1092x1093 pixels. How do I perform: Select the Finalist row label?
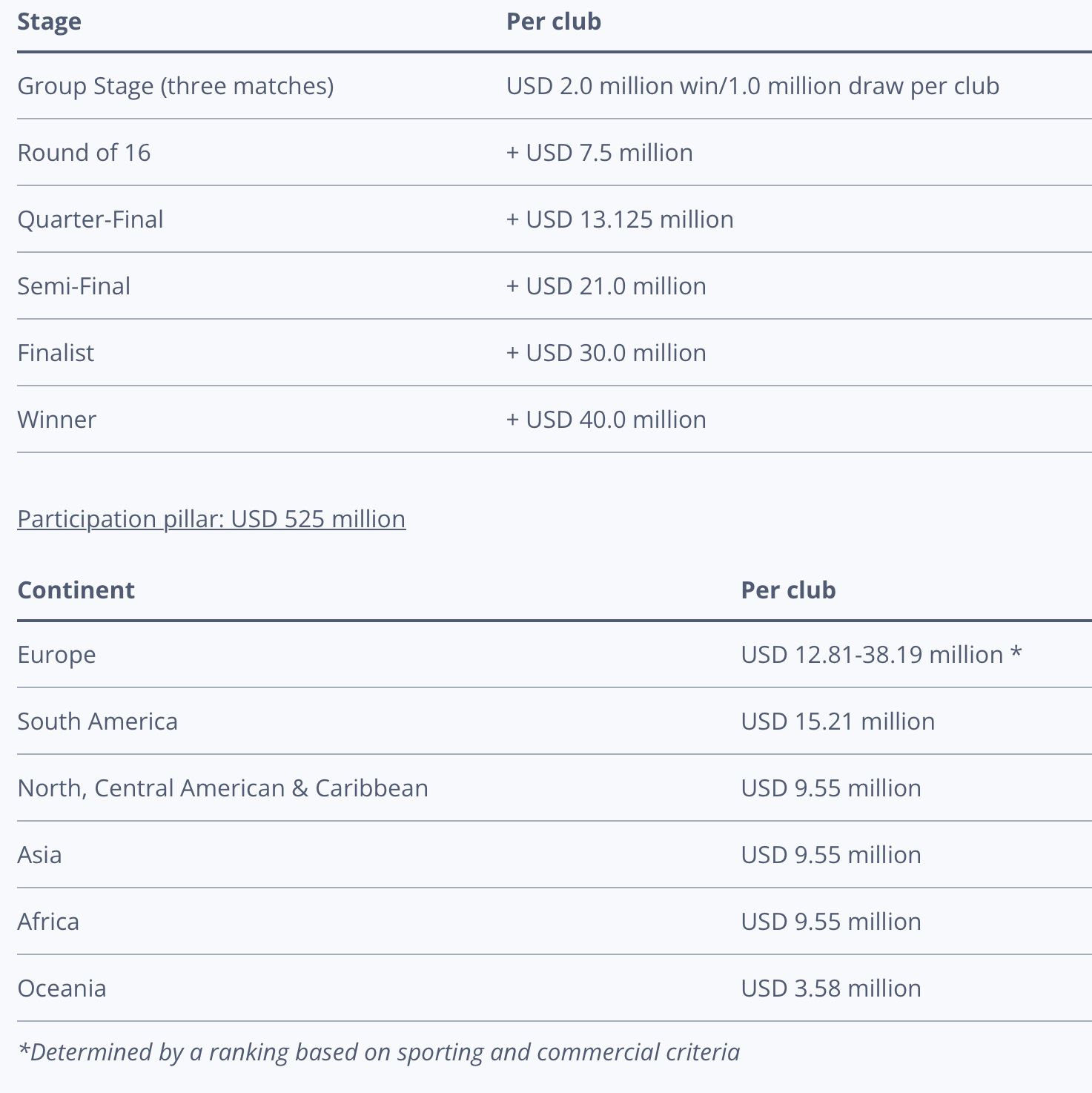(56, 353)
